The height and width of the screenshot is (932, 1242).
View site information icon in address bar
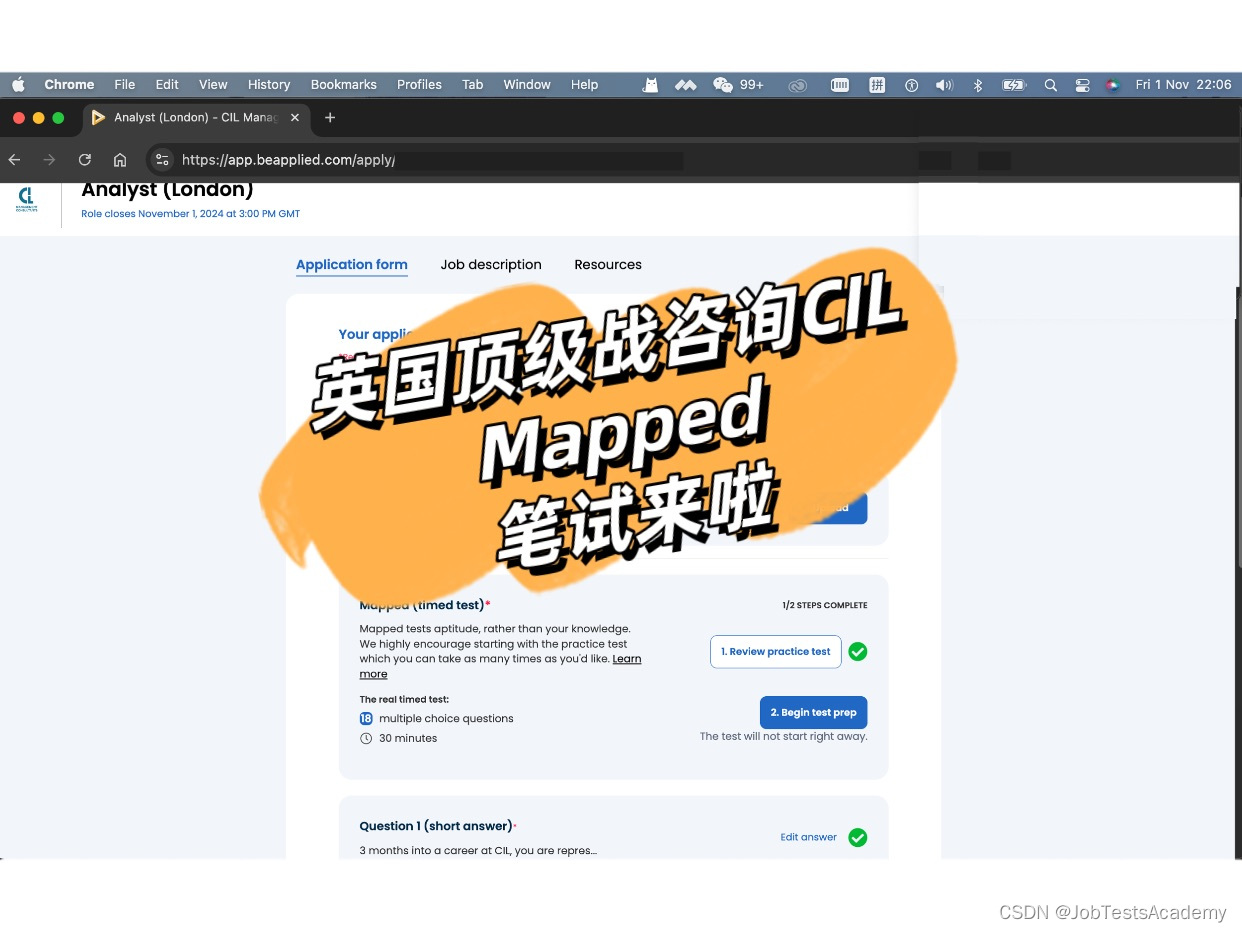(162, 160)
